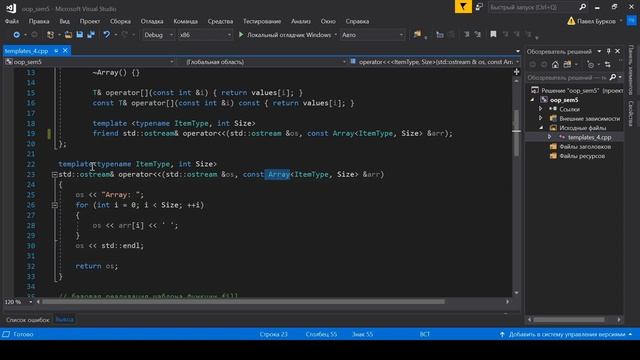Viewport: 640px width, 360px height.
Task: Click the Save file toolbar icon
Action: click(80, 35)
